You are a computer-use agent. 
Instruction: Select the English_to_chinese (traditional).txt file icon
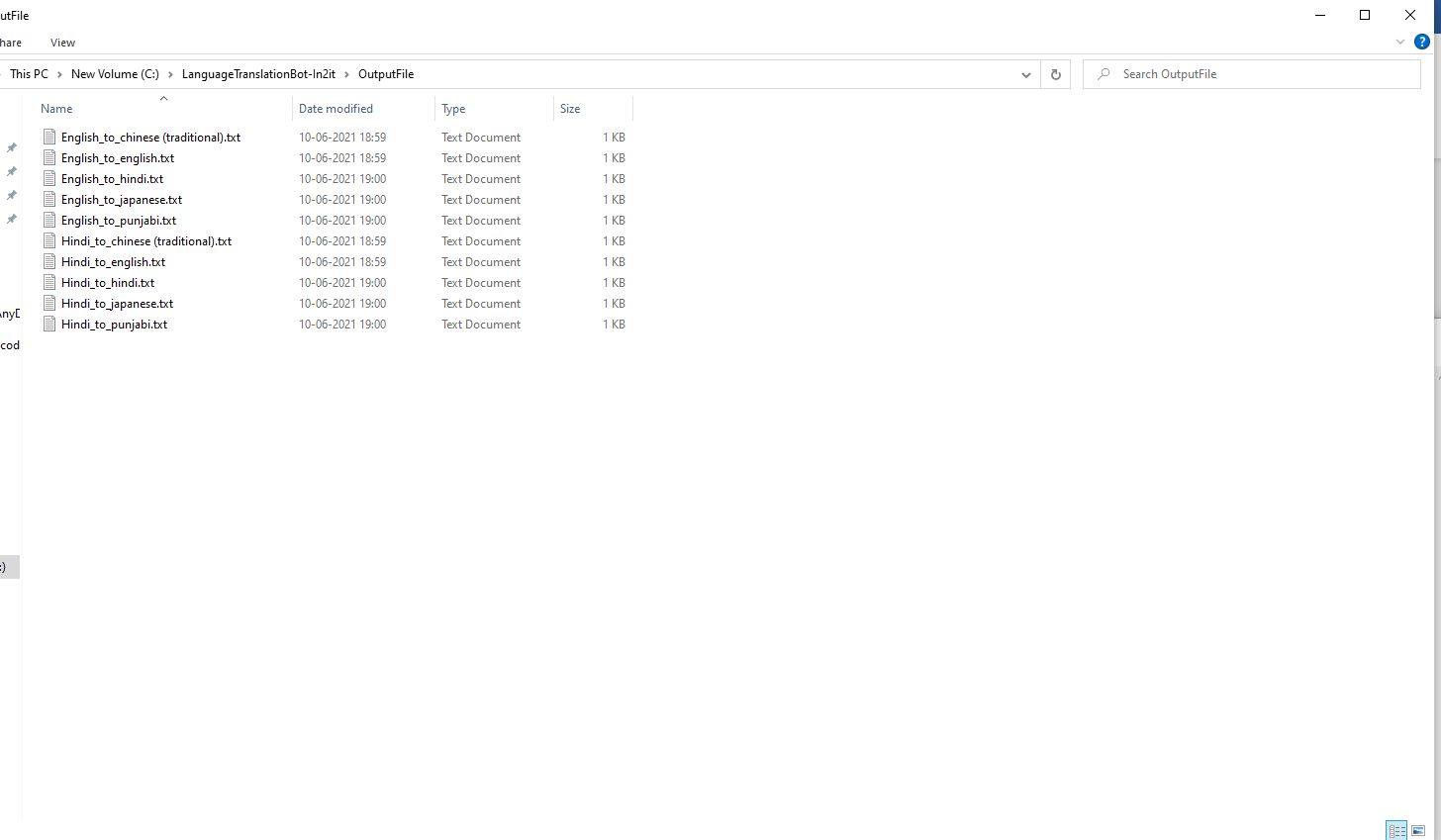[49, 137]
